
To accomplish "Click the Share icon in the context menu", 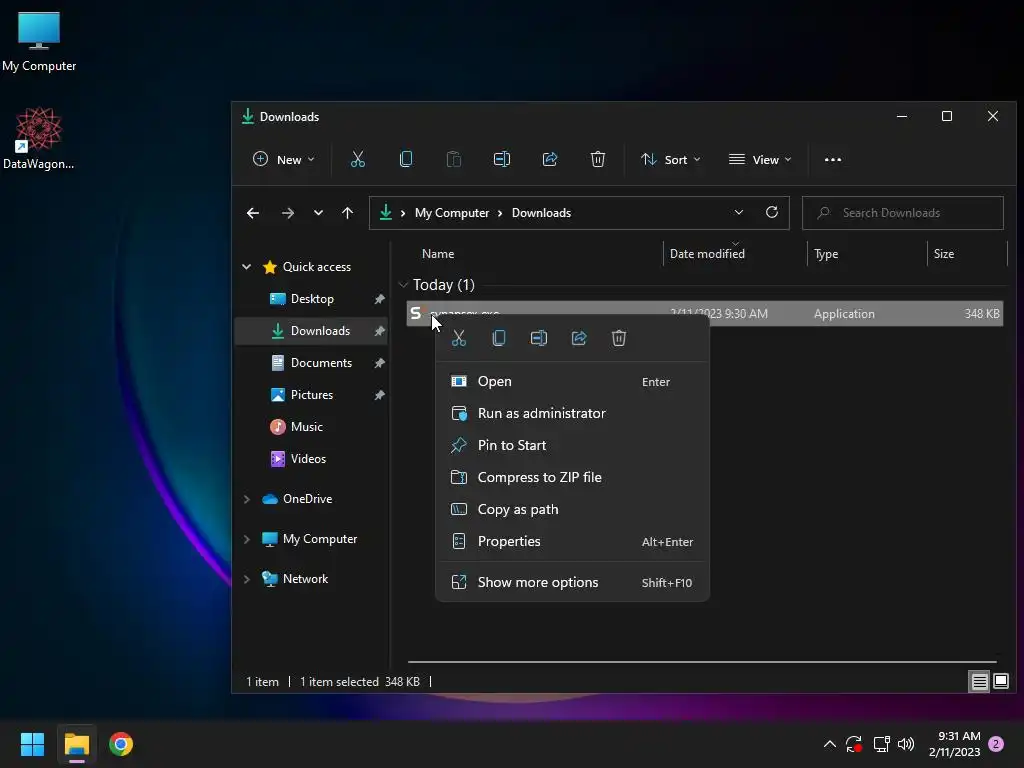I will (x=579, y=338).
